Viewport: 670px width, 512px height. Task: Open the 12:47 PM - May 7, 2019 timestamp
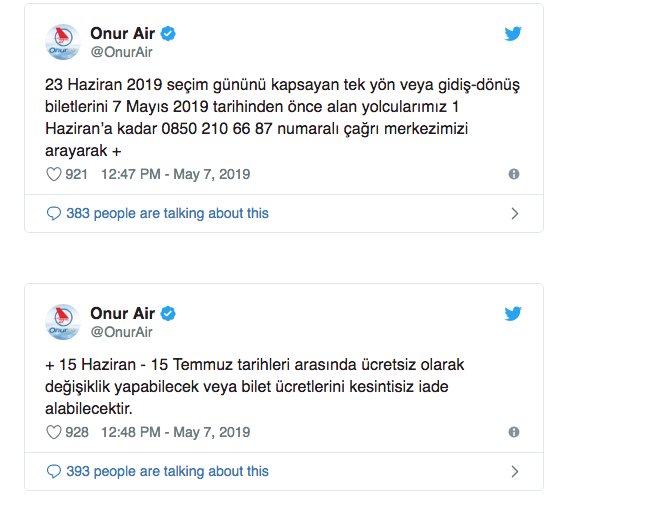point(175,174)
